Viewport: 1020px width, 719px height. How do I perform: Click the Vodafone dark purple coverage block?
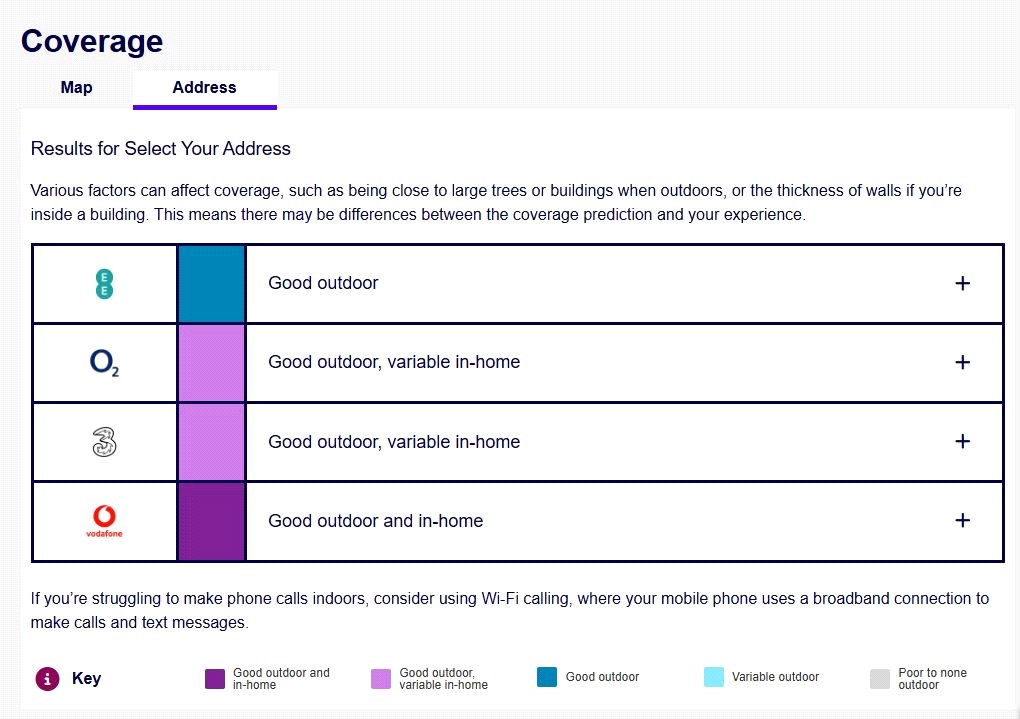pyautogui.click(x=211, y=521)
